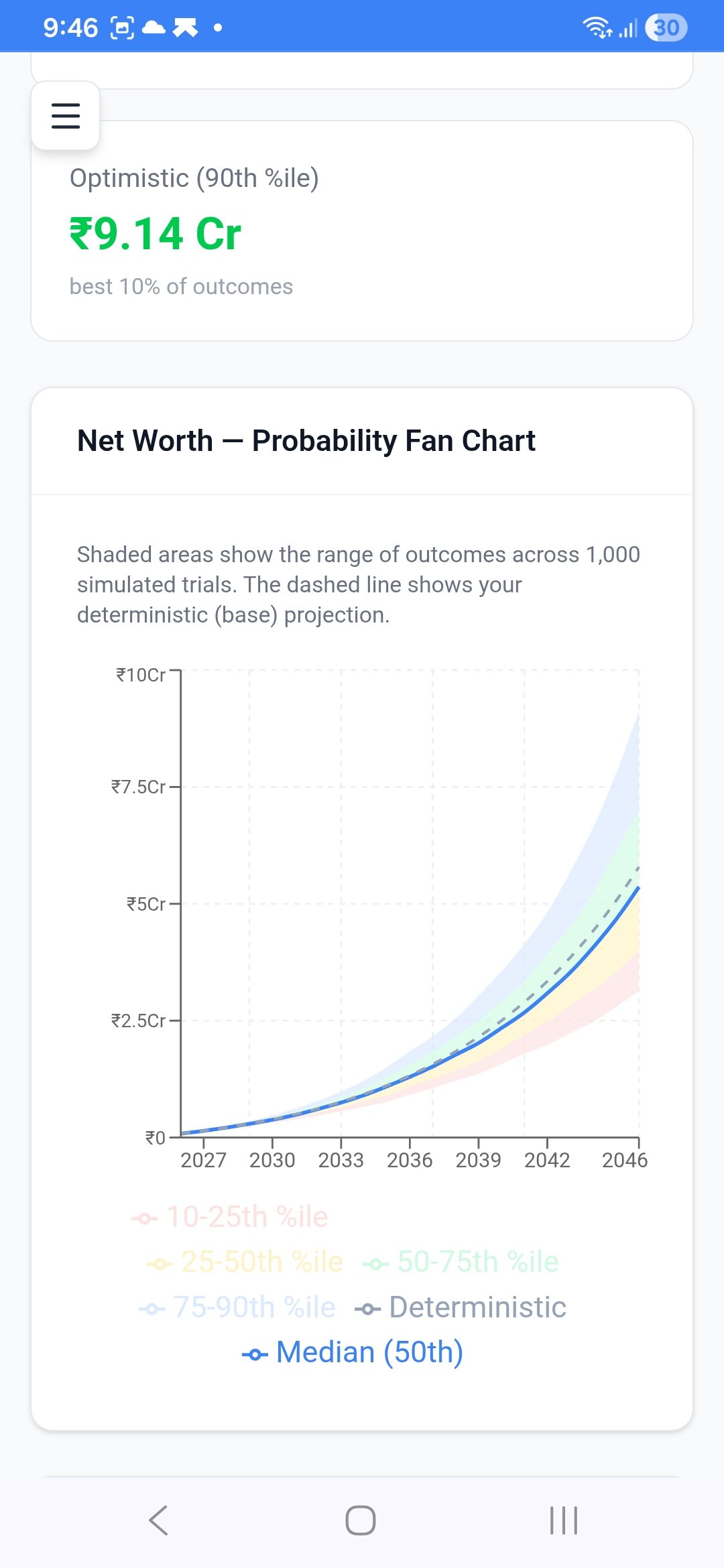Tap the ₹9.14 Cr optimistic value
The width and height of the screenshot is (724, 1568).
(x=156, y=234)
